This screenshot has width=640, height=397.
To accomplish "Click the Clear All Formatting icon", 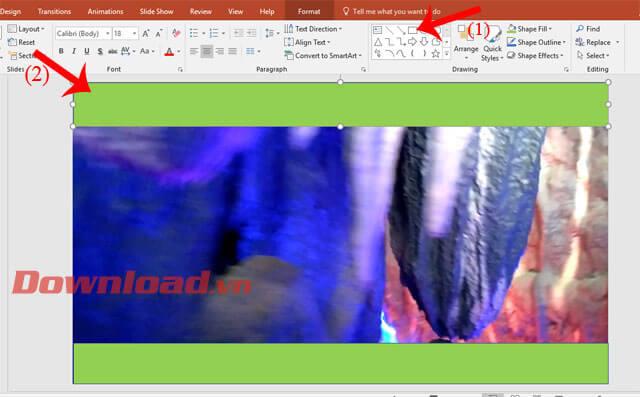I will click(x=176, y=33).
